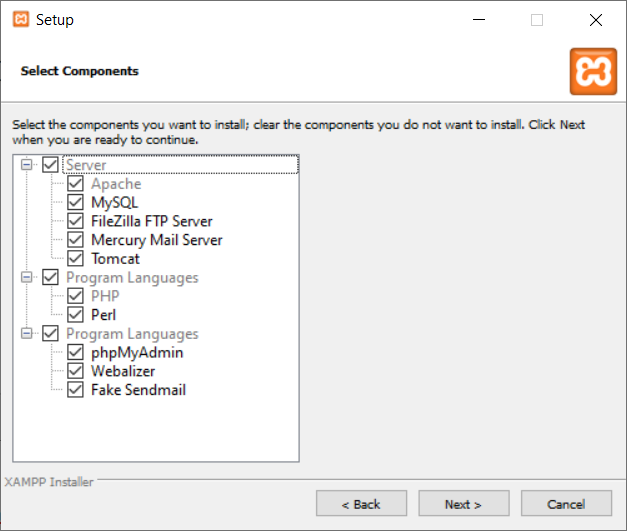Select the Server label in the tree
627x531 pixels.
(86, 165)
